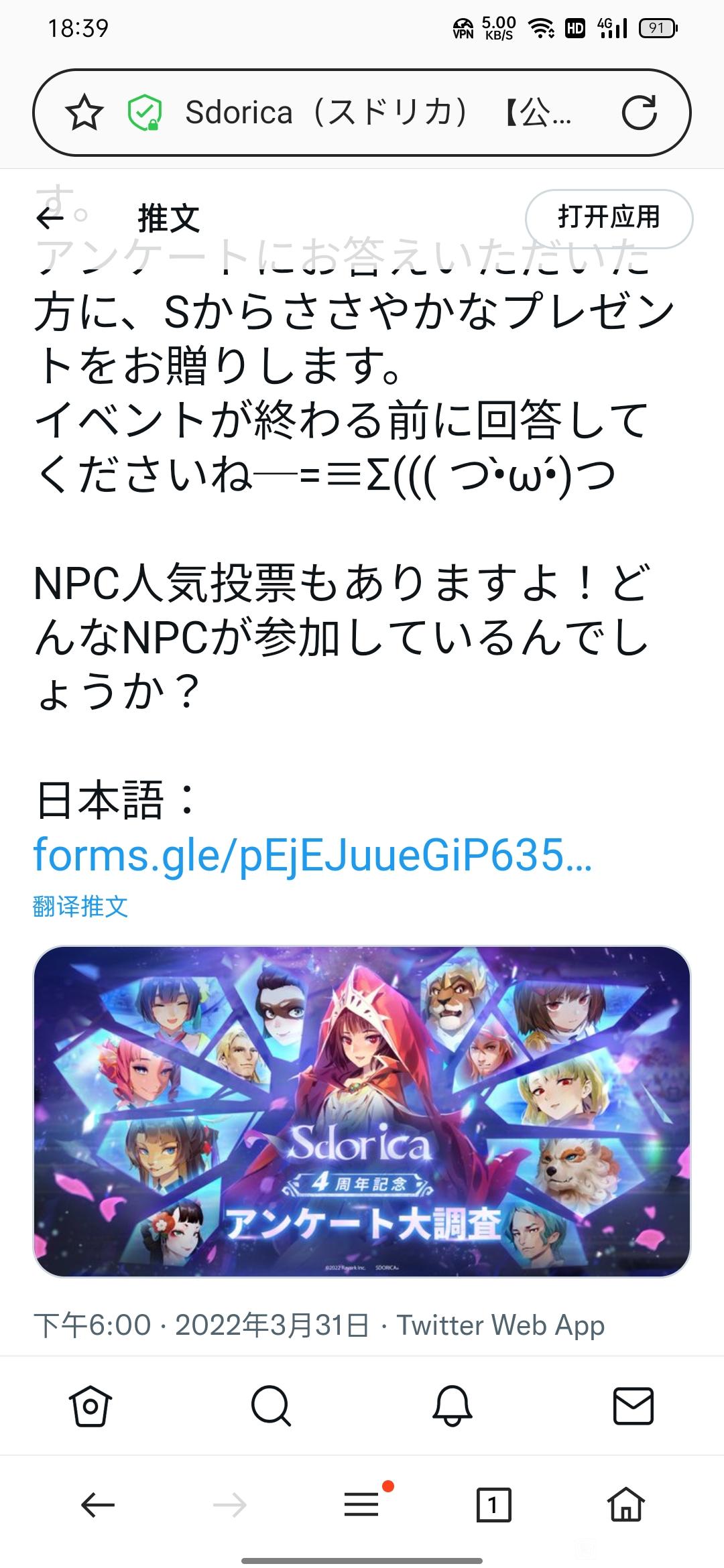The height and width of the screenshot is (1568, 724).
Task: Open Twitter direct messages envelope
Action: 633,1405
